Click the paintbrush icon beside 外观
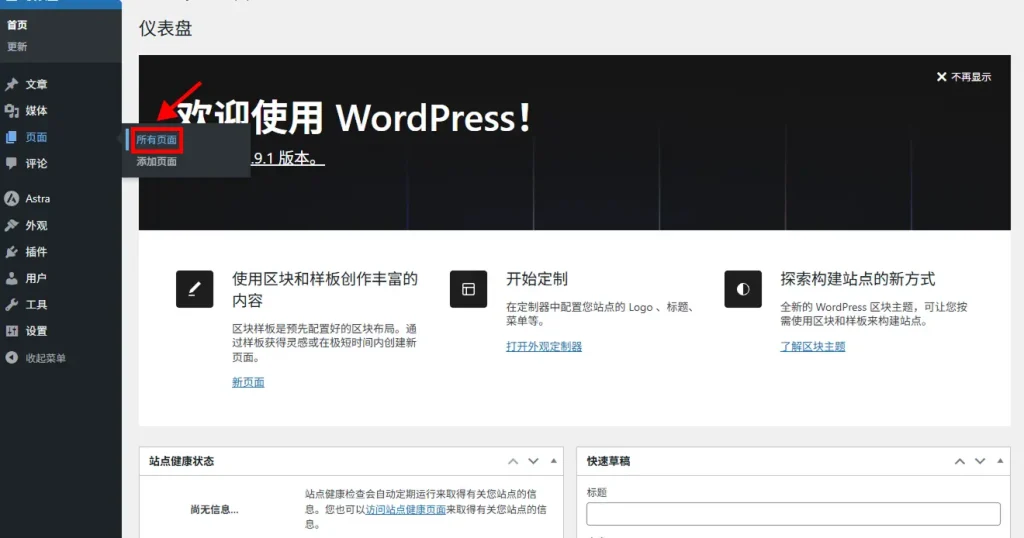This screenshot has height=538, width=1024. [12, 225]
